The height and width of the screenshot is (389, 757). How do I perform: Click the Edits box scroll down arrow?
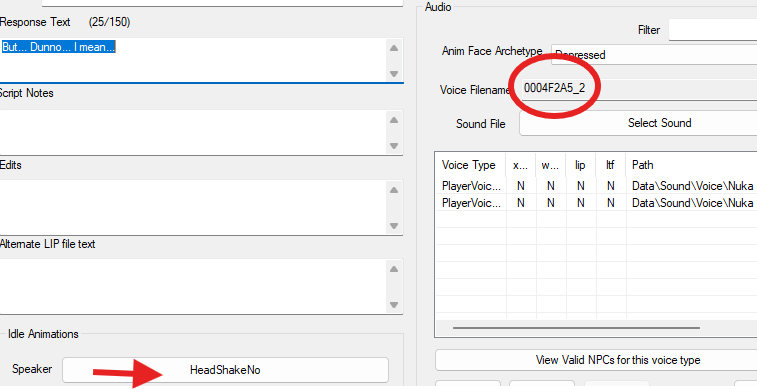(x=394, y=226)
